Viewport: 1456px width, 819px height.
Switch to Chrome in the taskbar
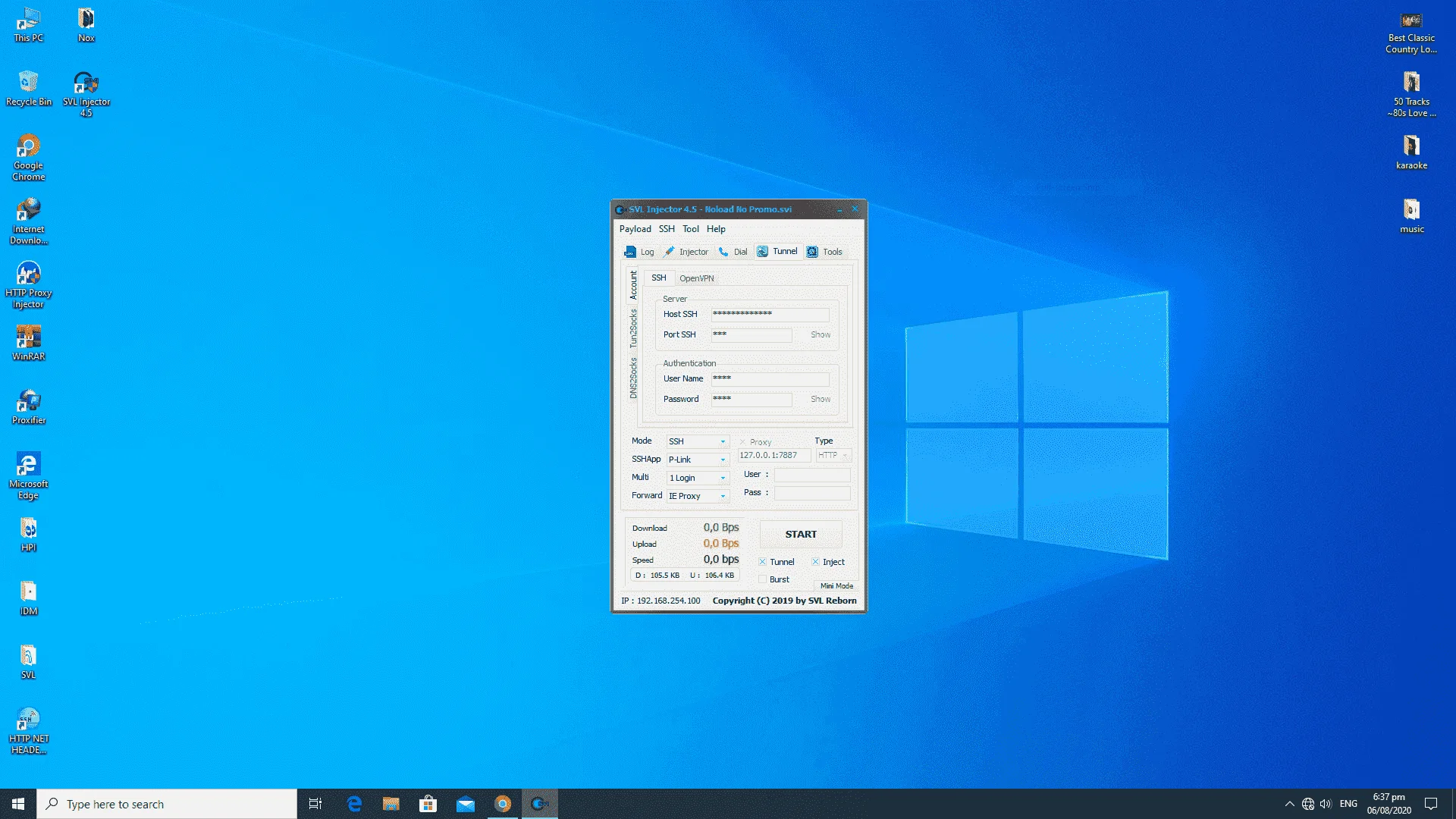(503, 804)
